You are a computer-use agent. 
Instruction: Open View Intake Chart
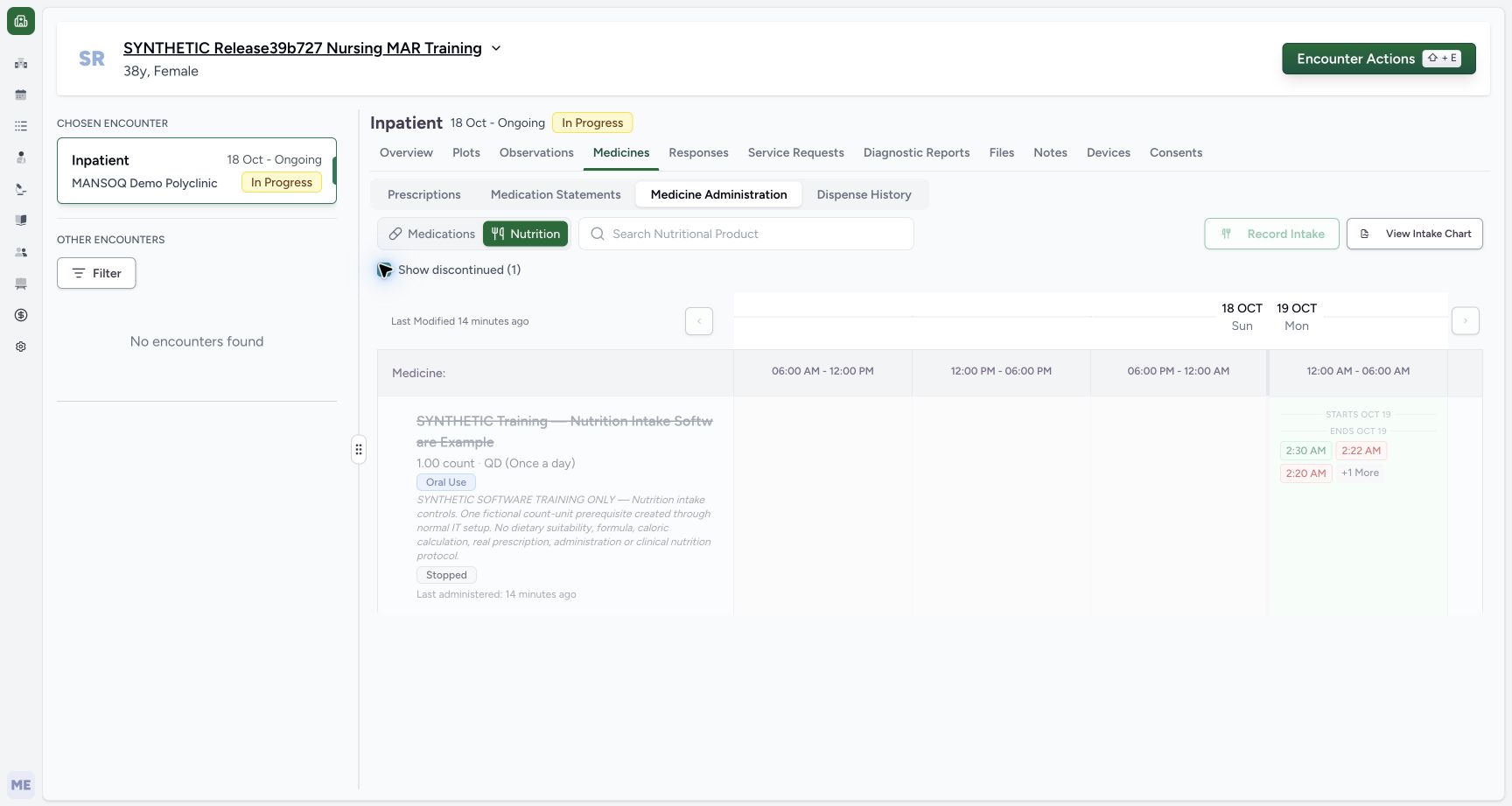(1414, 234)
